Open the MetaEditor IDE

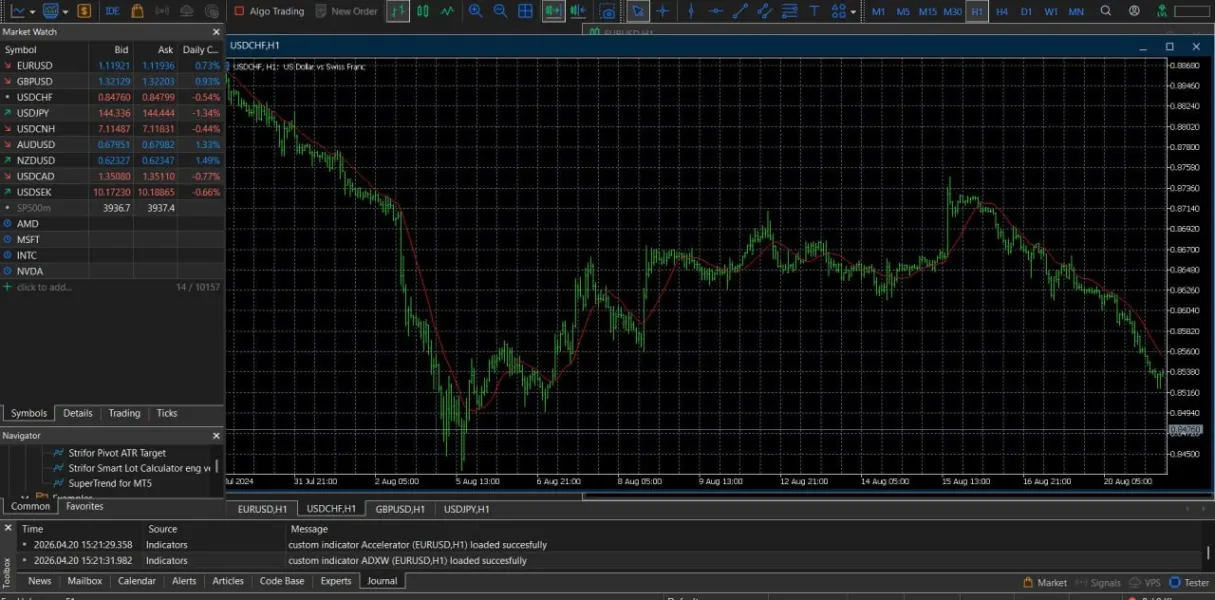[x=112, y=11]
